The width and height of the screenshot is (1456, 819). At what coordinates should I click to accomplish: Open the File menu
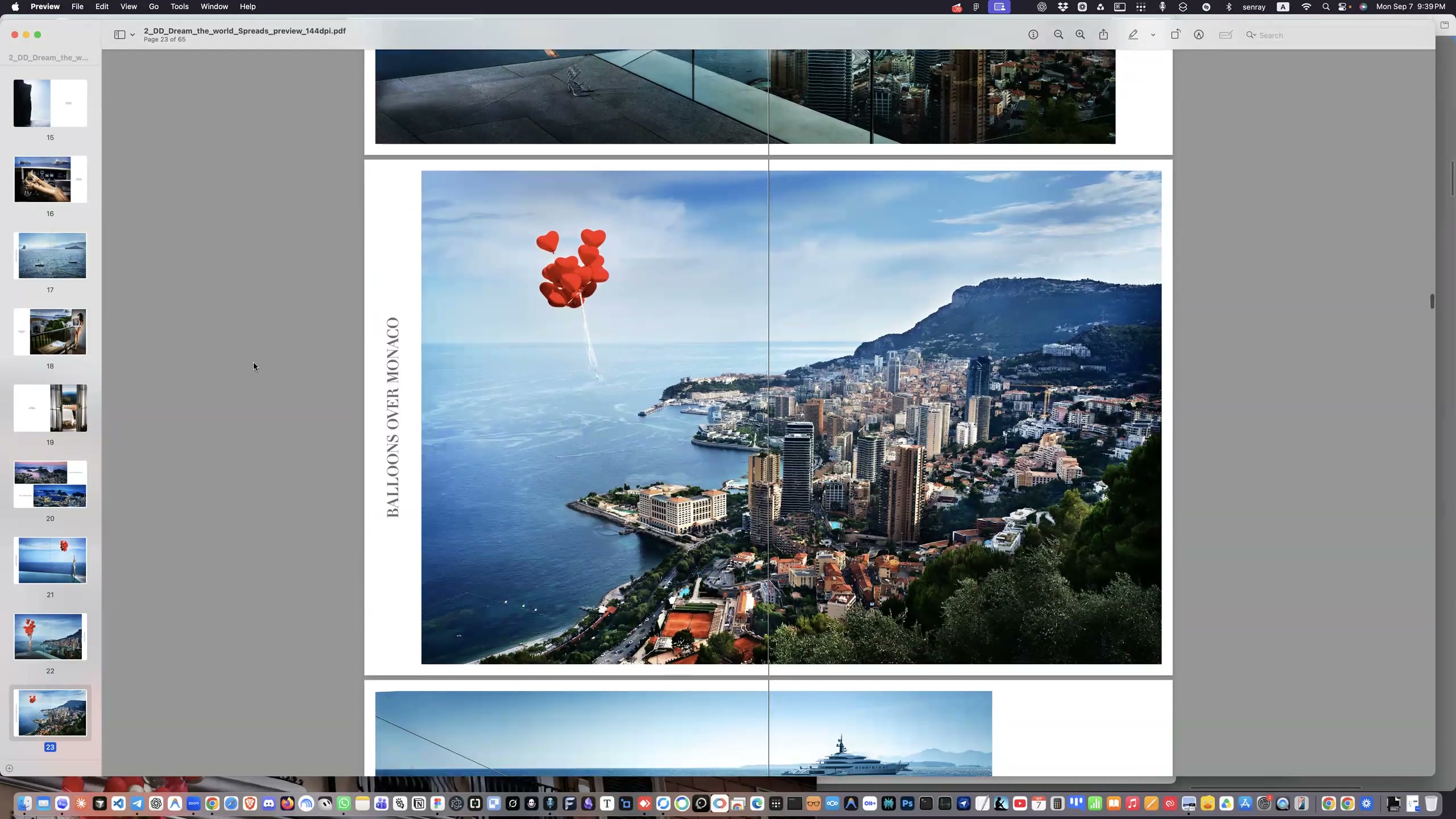(x=77, y=7)
